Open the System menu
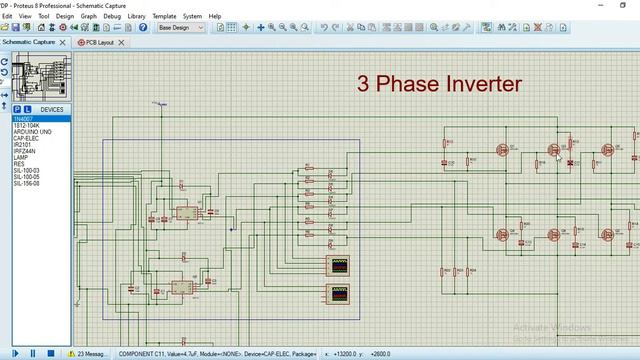640x360 pixels. coord(192,16)
